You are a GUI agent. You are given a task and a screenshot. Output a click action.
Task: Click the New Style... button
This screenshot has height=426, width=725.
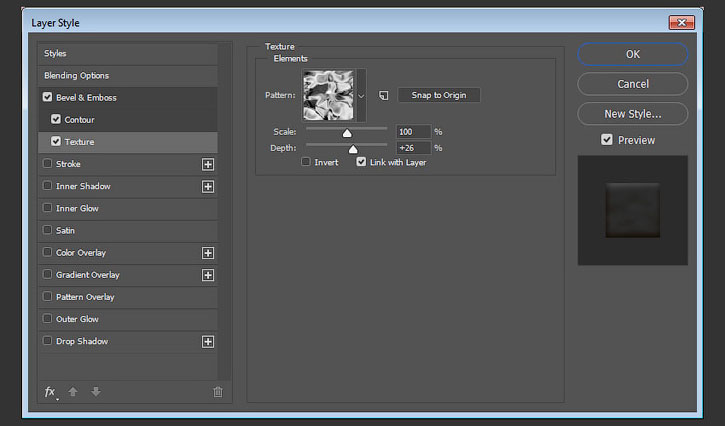(x=632, y=114)
